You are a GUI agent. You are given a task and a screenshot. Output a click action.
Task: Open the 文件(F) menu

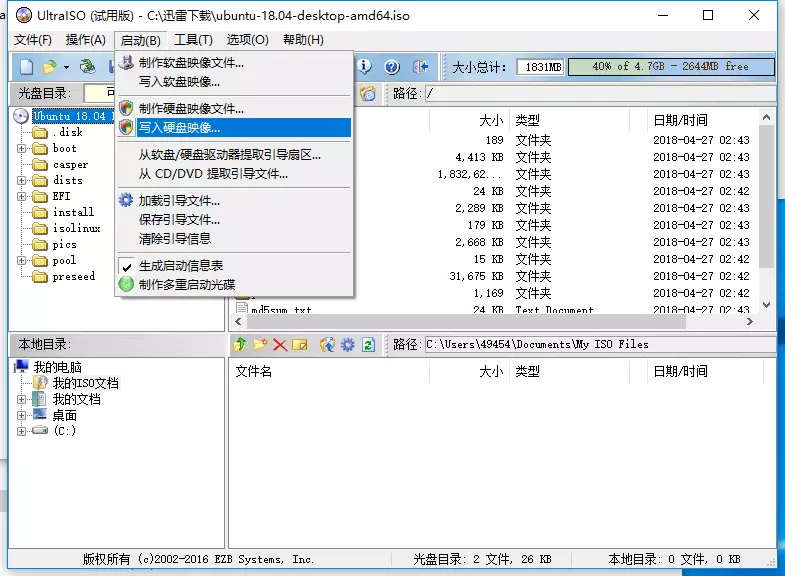coord(33,40)
